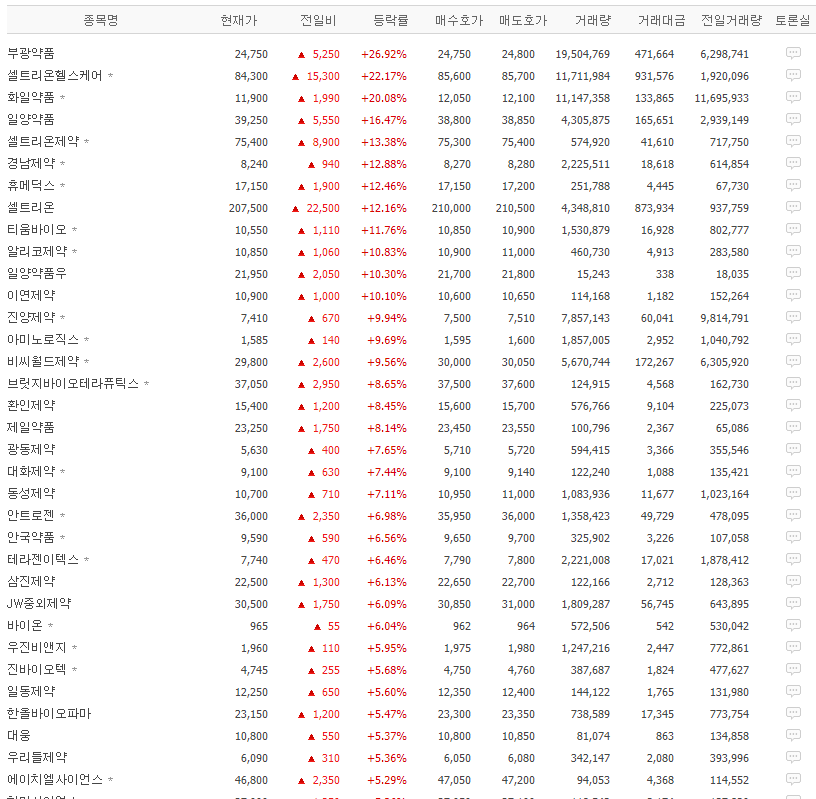The width and height of the screenshot is (816, 799).
Task: Open discussion room icon for 안트로젠
Action: point(793,515)
